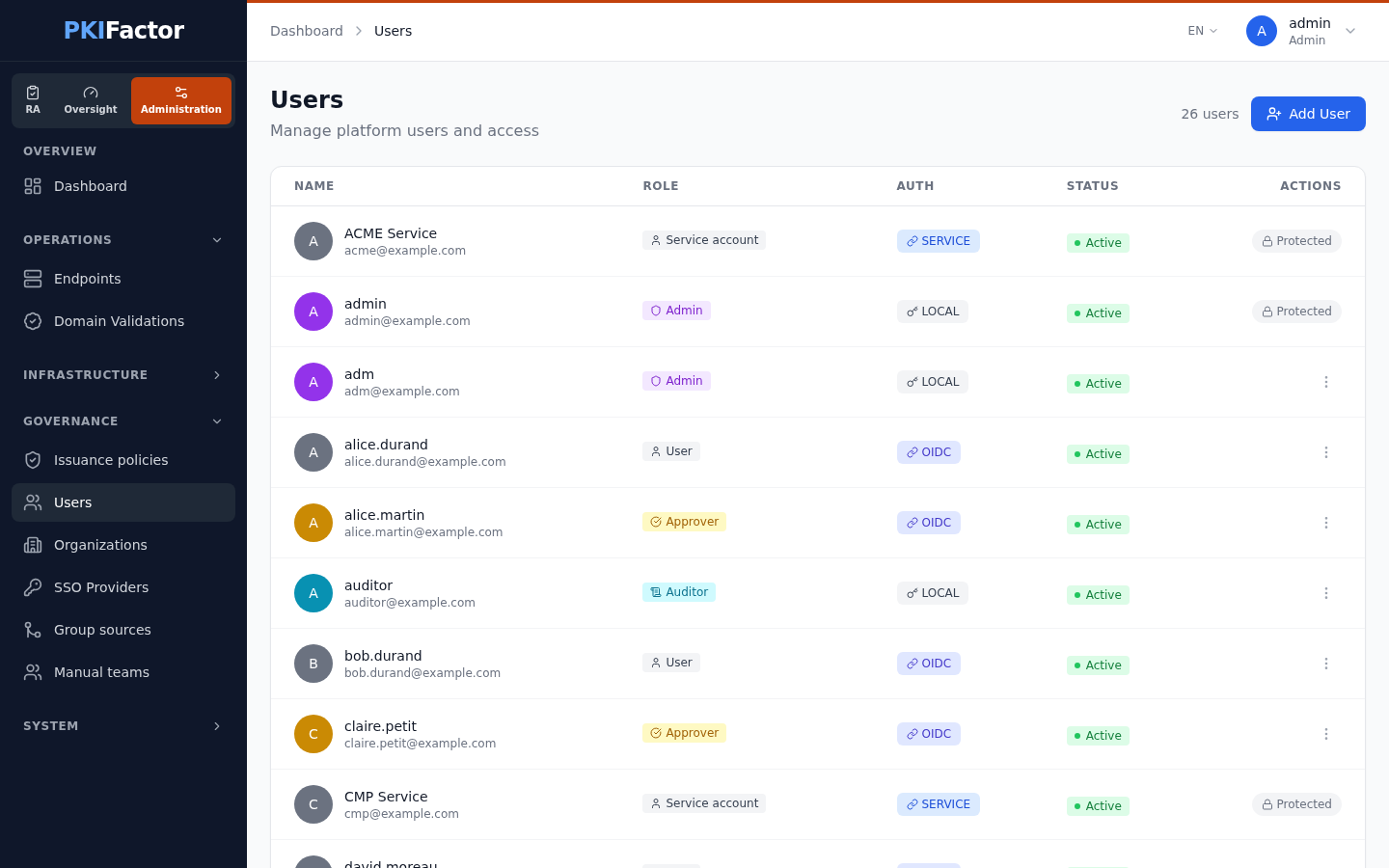The height and width of the screenshot is (868, 1389).
Task: Expand the System section
Action: [x=123, y=726]
